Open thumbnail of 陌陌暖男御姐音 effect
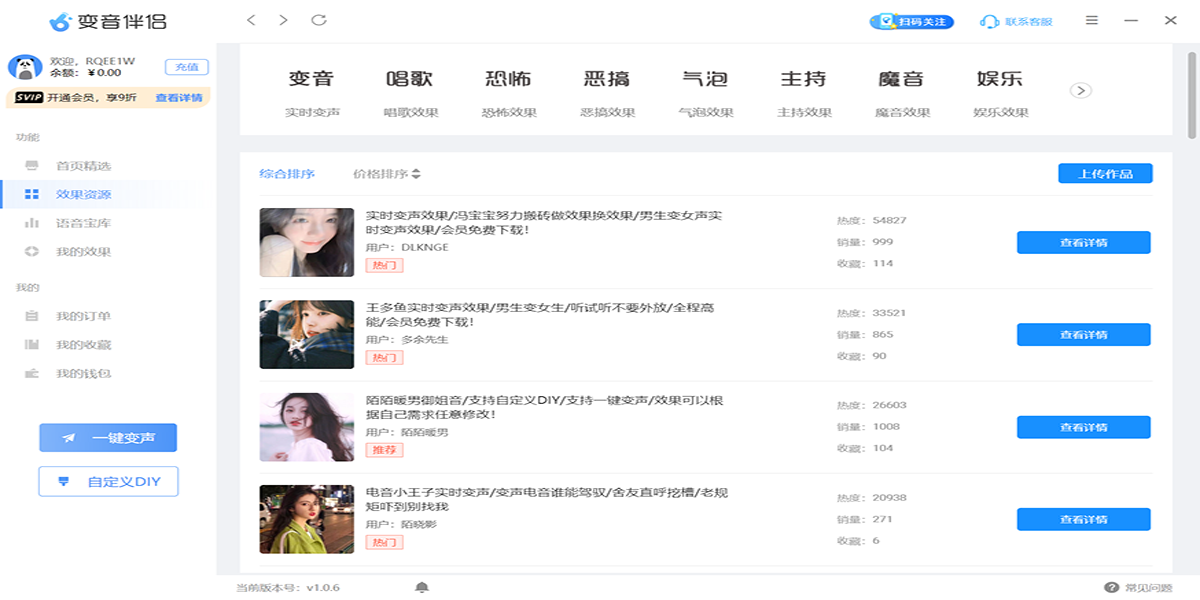This screenshot has width=1200, height=600. point(307,427)
